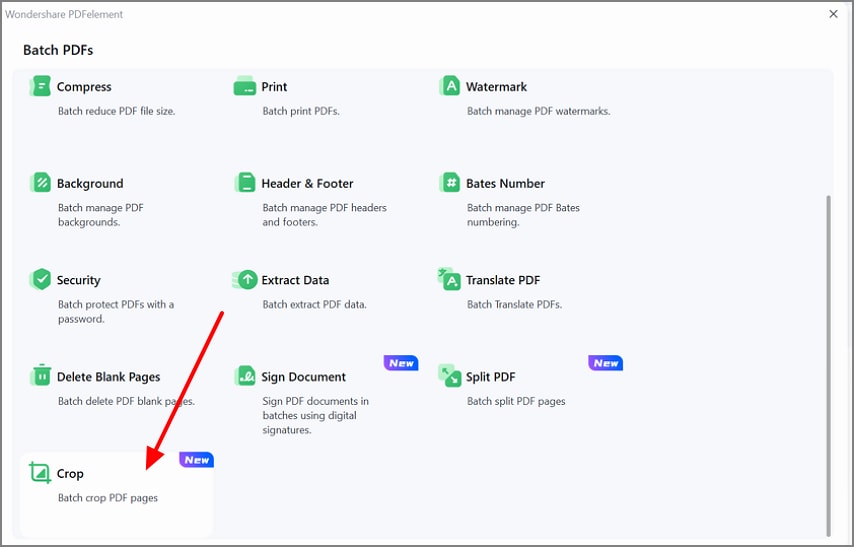Close the Wondershare PDFelement dialog
The height and width of the screenshot is (547, 854).
pyautogui.click(x=834, y=14)
